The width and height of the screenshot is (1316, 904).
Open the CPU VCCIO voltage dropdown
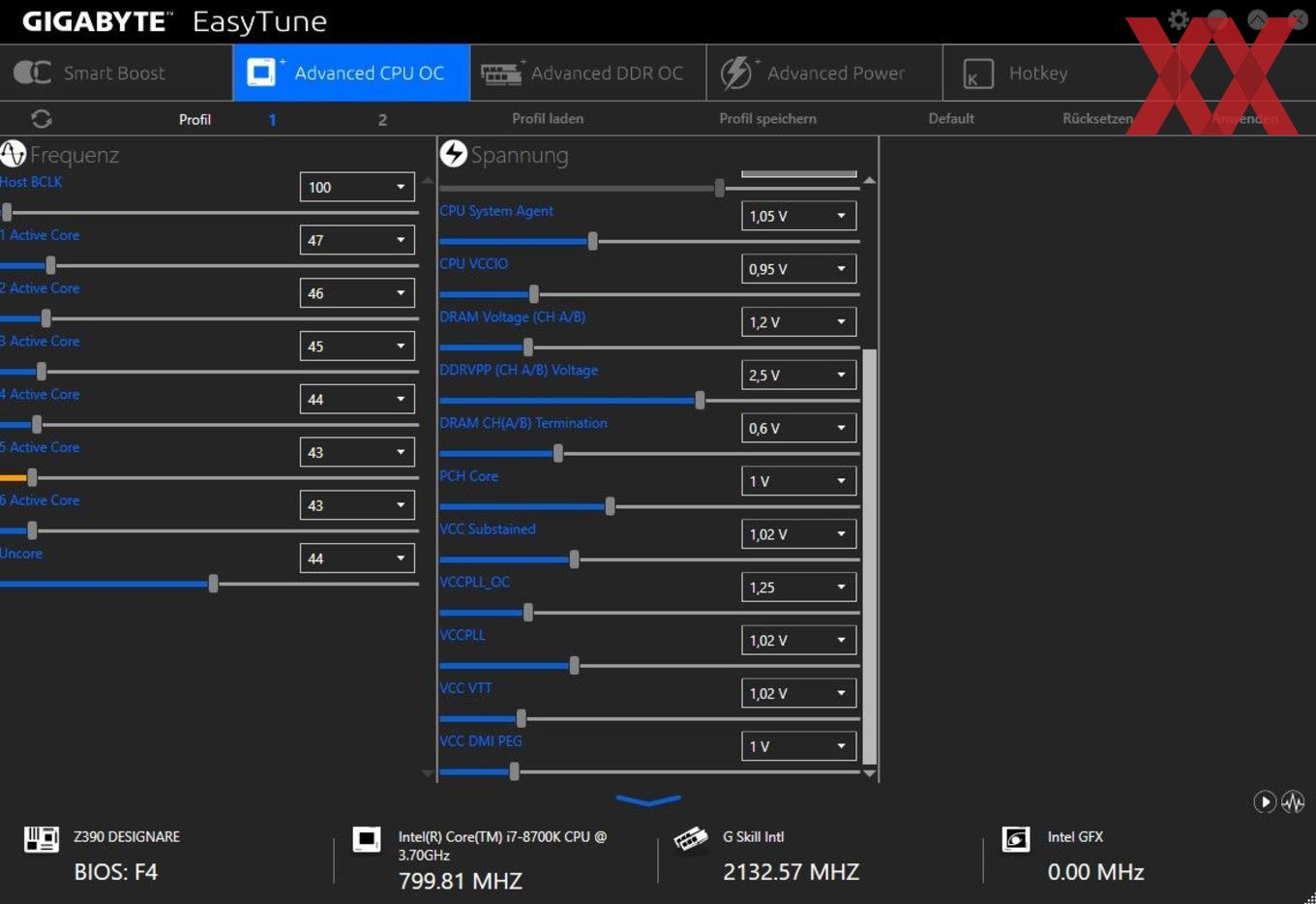(798, 269)
